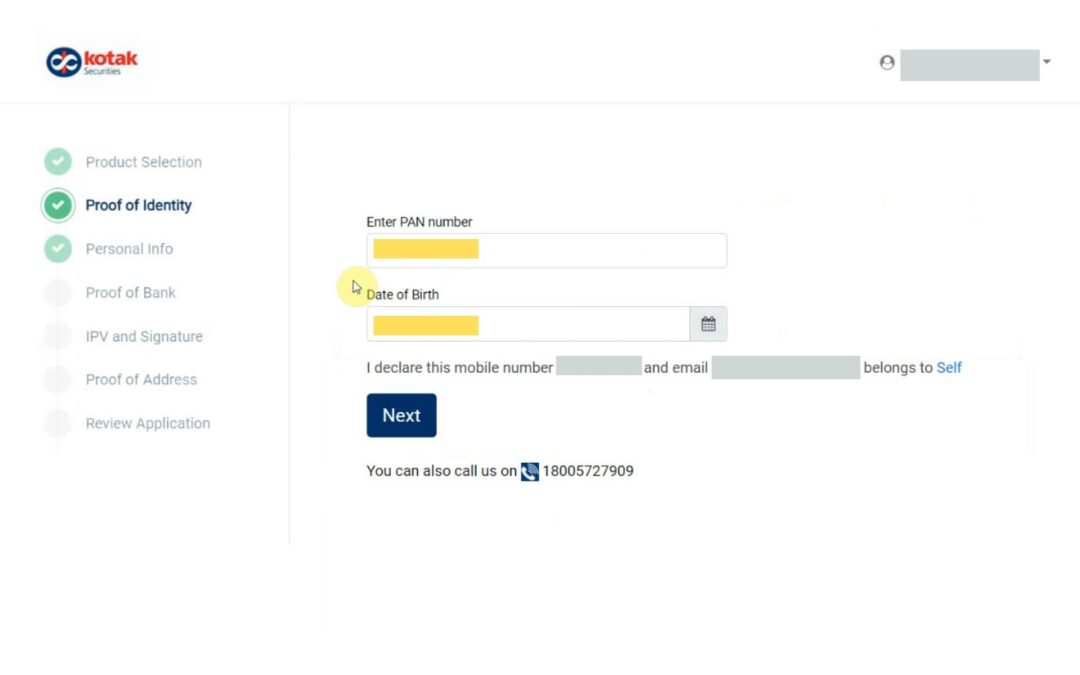
Task: Select the Proof of Bank step label
Action: coord(130,293)
